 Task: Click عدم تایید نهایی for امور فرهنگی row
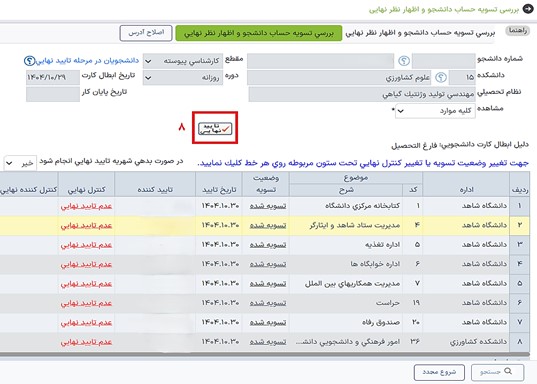[86, 342]
